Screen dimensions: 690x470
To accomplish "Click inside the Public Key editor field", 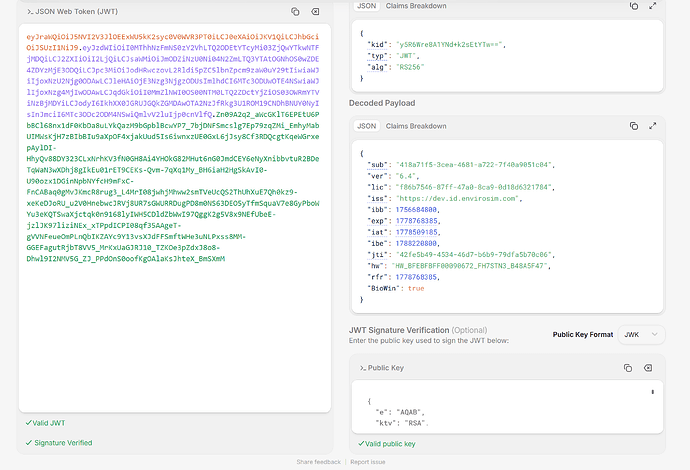I will 507,407.
